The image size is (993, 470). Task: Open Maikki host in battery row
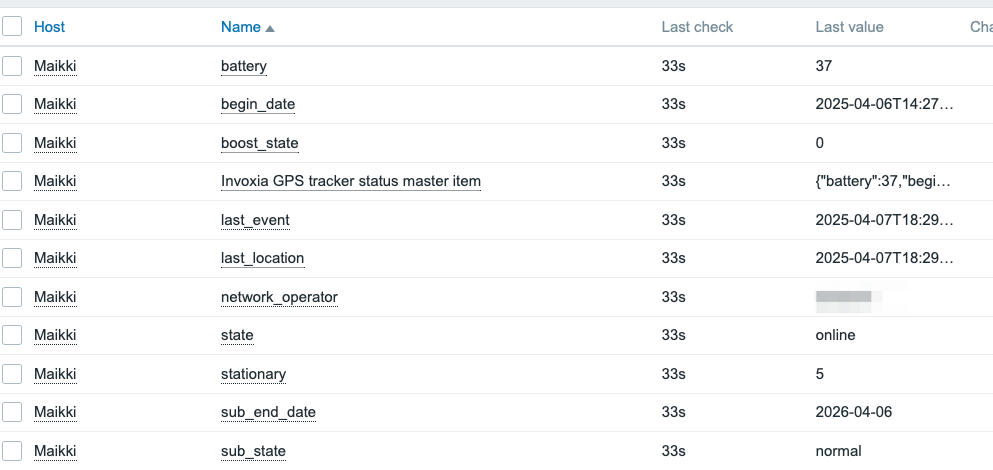pyautogui.click(x=55, y=66)
